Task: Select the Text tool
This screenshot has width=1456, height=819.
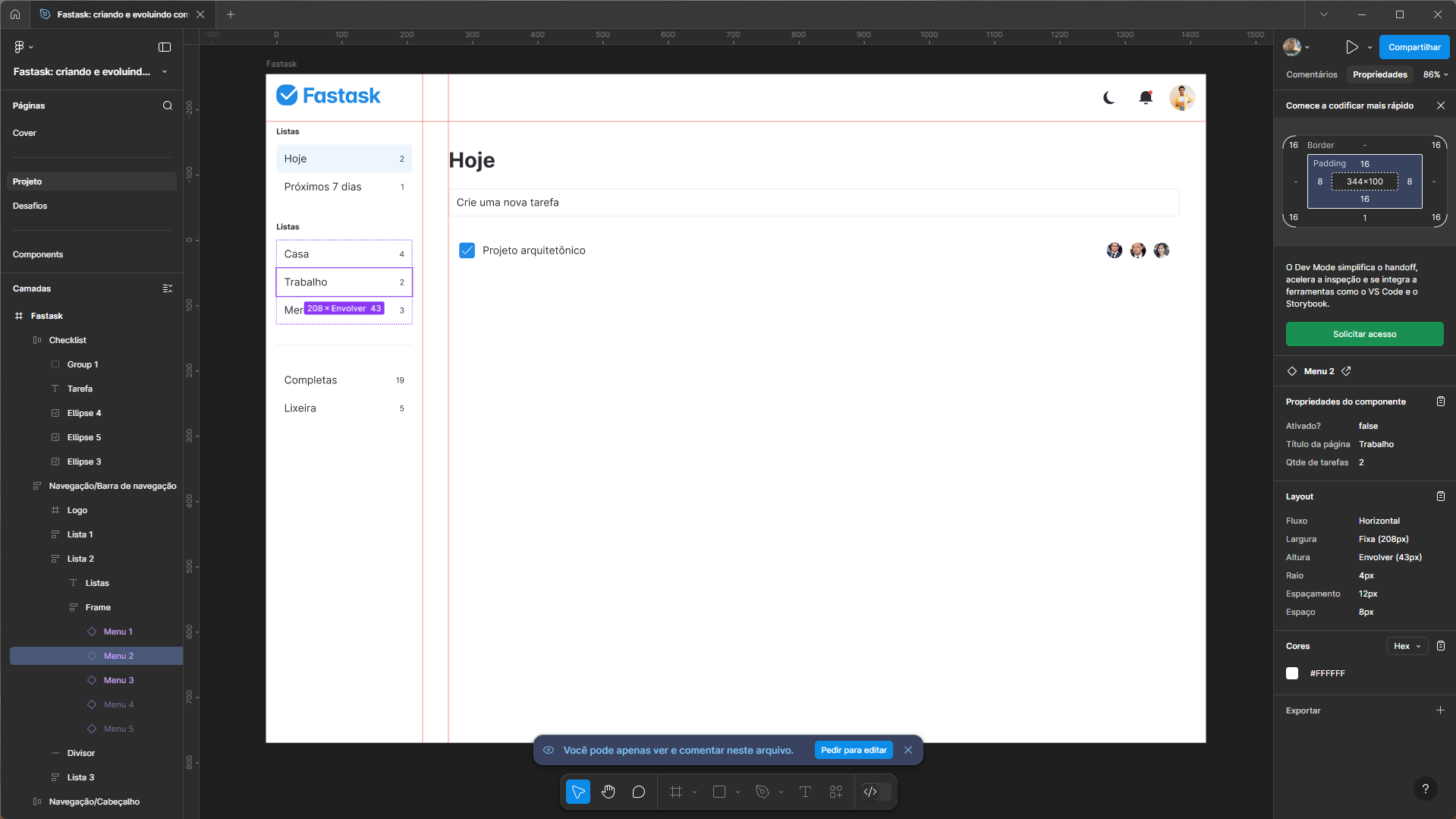Action: [x=806, y=792]
